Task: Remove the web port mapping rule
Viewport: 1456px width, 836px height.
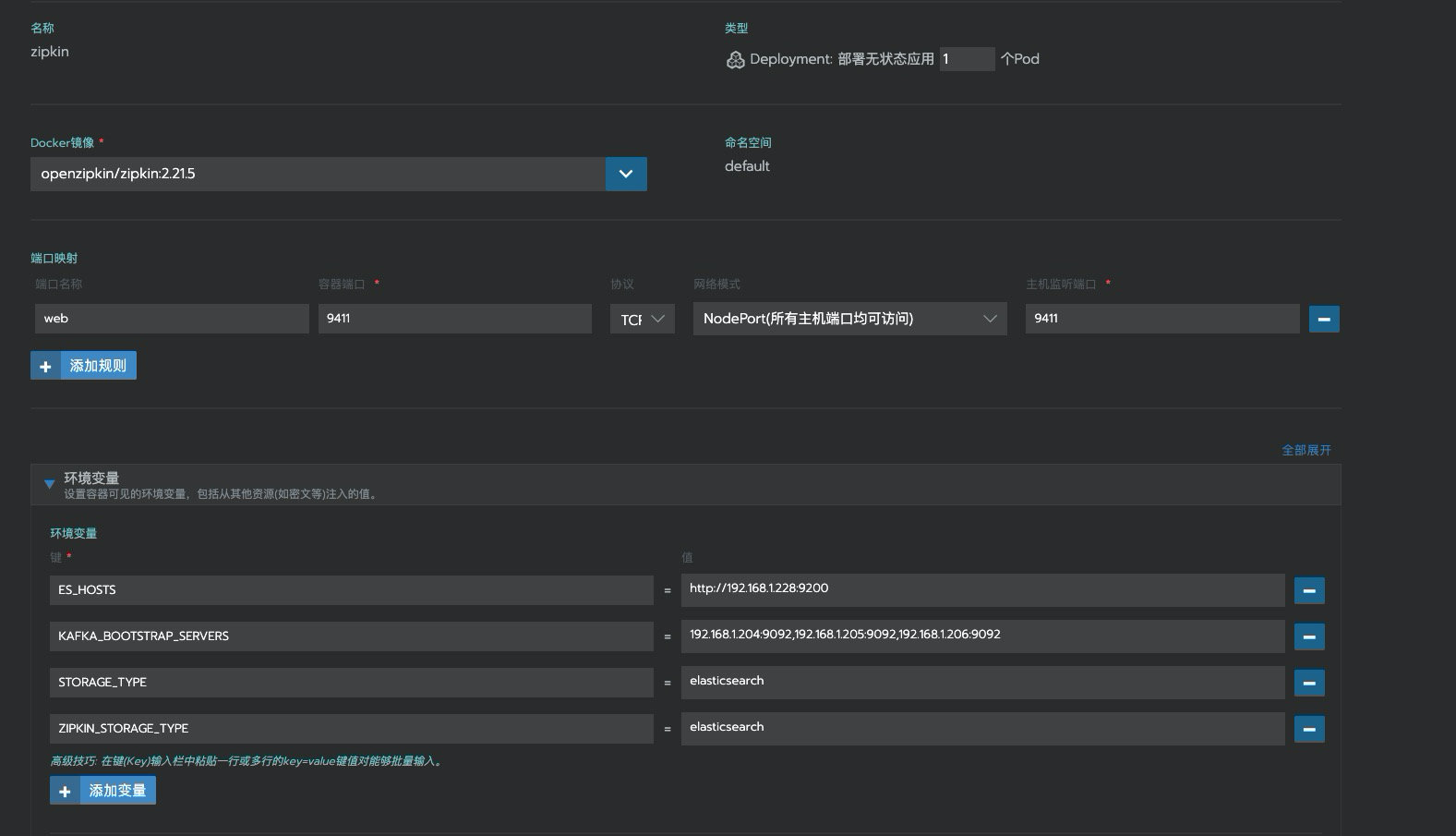Action: (1324, 319)
